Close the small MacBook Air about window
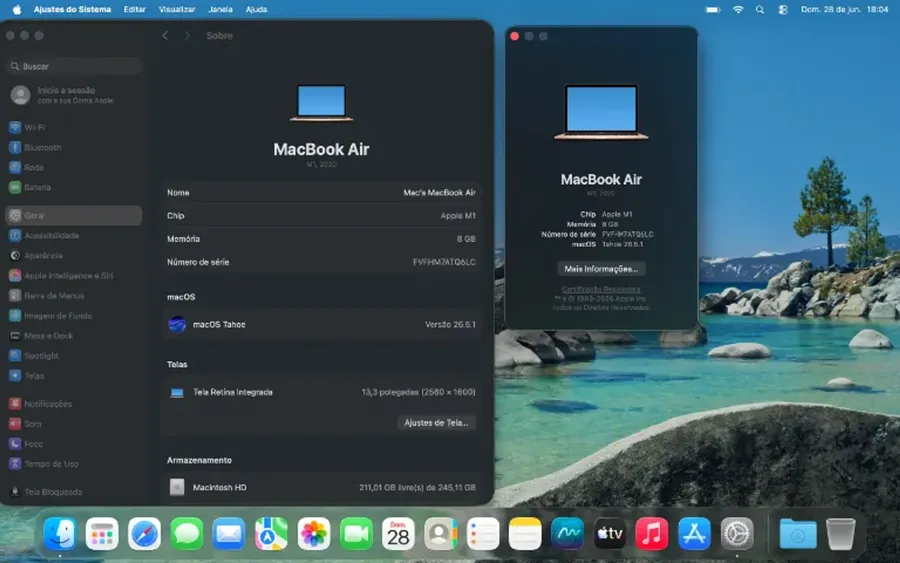 coord(514,36)
